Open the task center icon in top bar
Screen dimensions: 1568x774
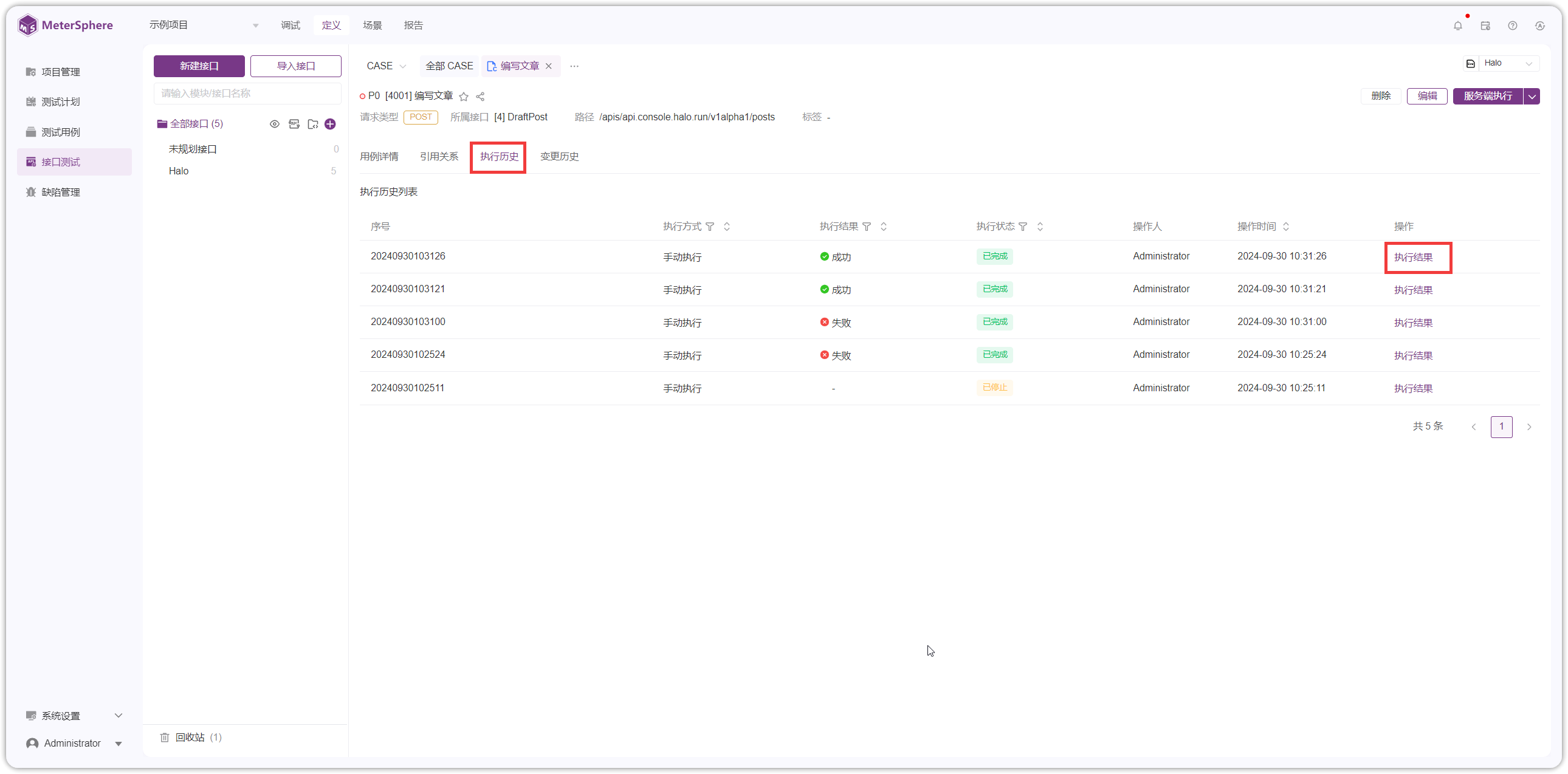[1485, 26]
